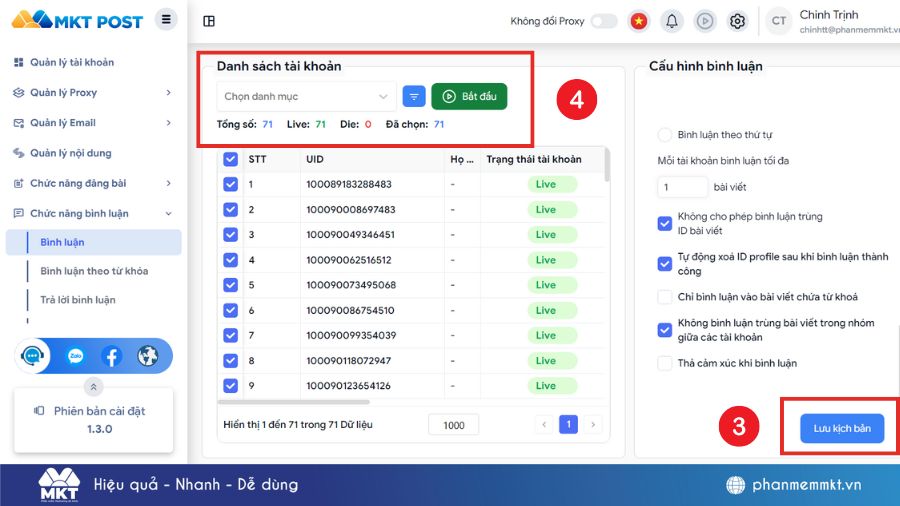This screenshot has height=506, width=900.
Task: Select Bình luận theo từ khóa item
Action: point(94,271)
